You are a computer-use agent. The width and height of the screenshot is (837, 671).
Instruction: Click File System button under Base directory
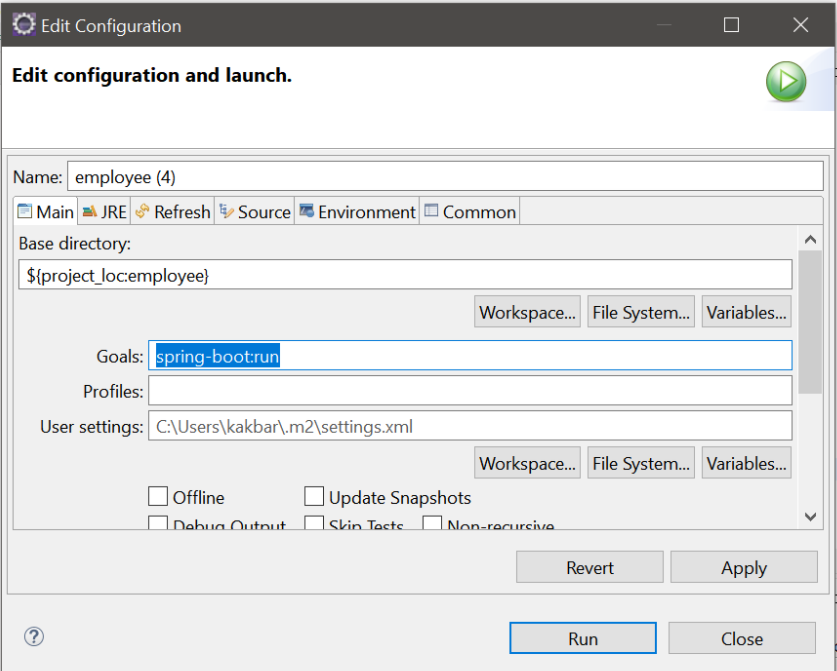641,312
